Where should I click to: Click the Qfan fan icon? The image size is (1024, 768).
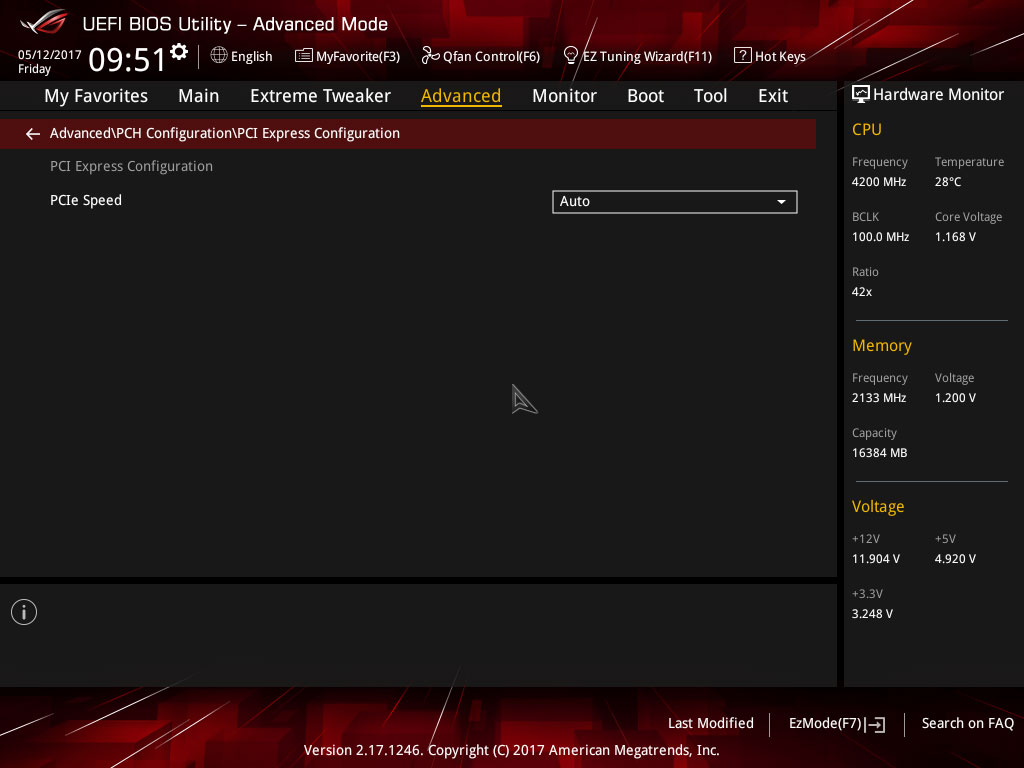pos(430,56)
